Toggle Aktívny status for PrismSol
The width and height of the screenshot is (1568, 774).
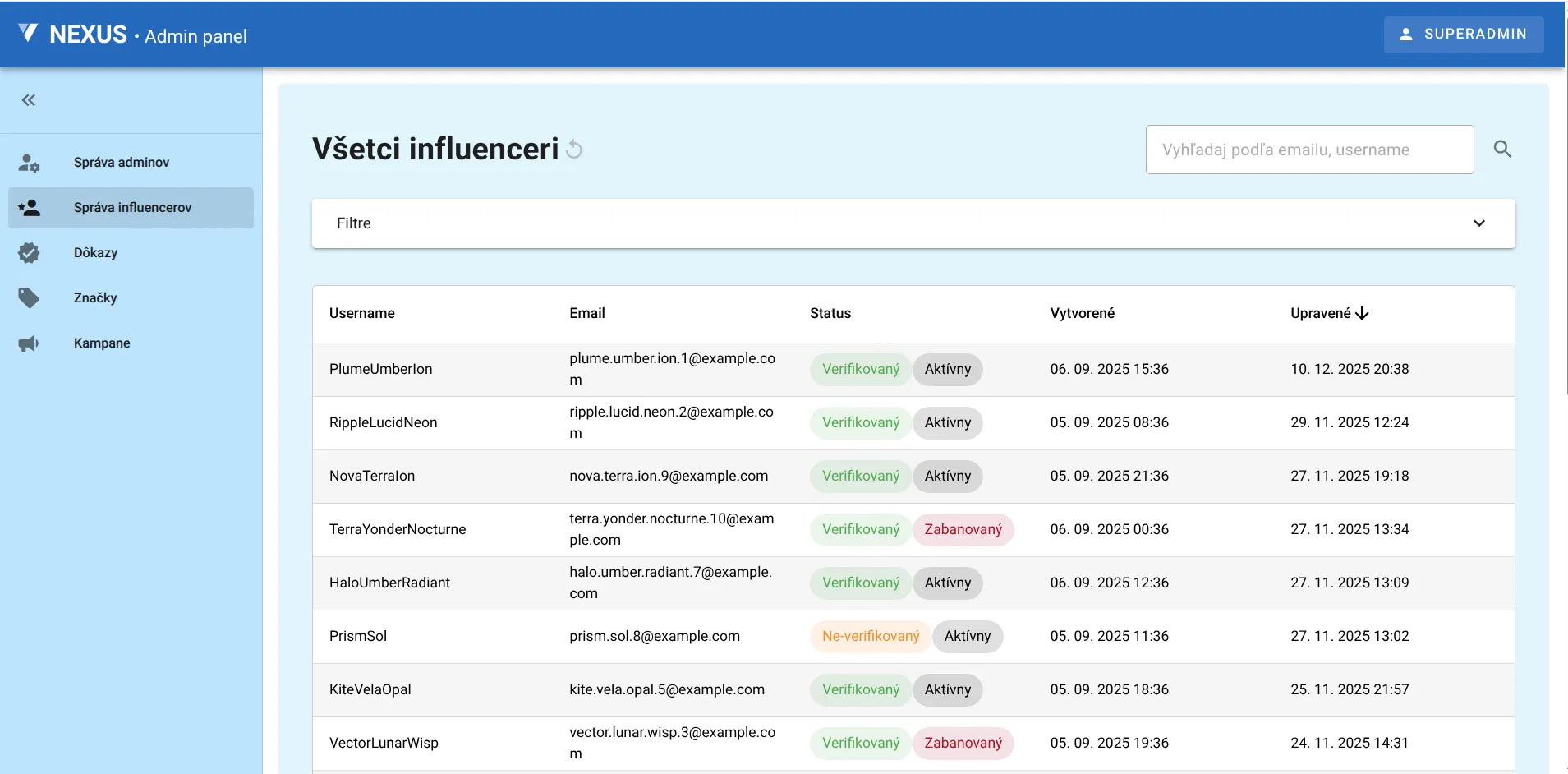[968, 636]
